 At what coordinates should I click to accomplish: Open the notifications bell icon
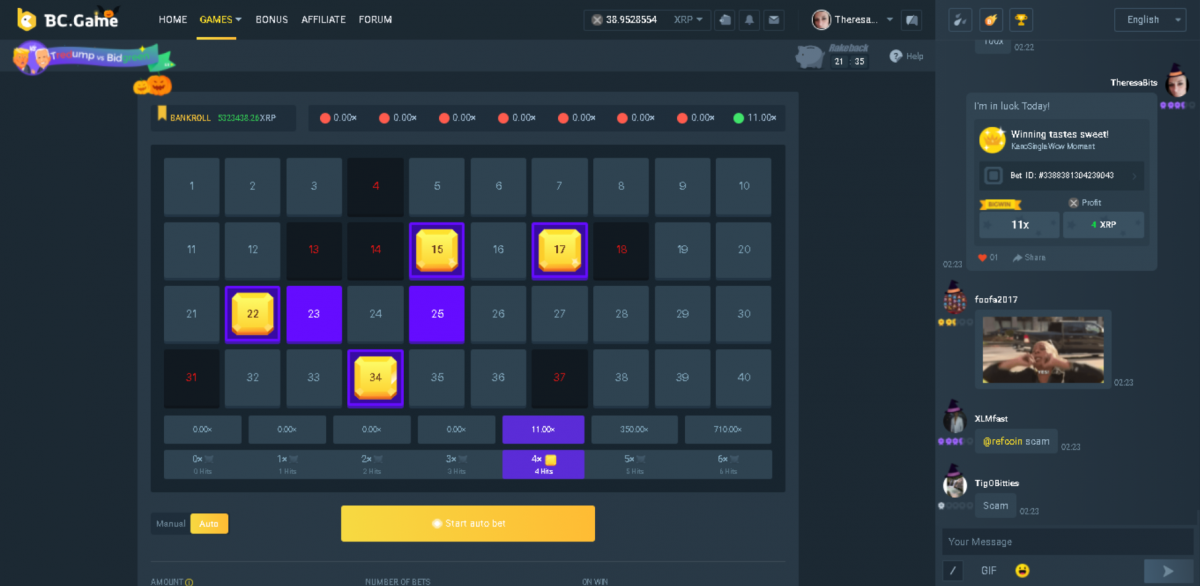[x=748, y=20]
